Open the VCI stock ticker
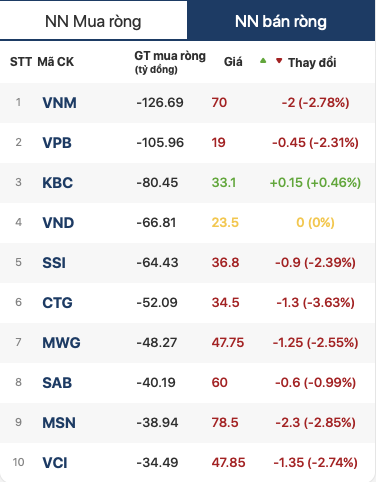This screenshot has height=482, width=376. pyautogui.click(x=55, y=463)
